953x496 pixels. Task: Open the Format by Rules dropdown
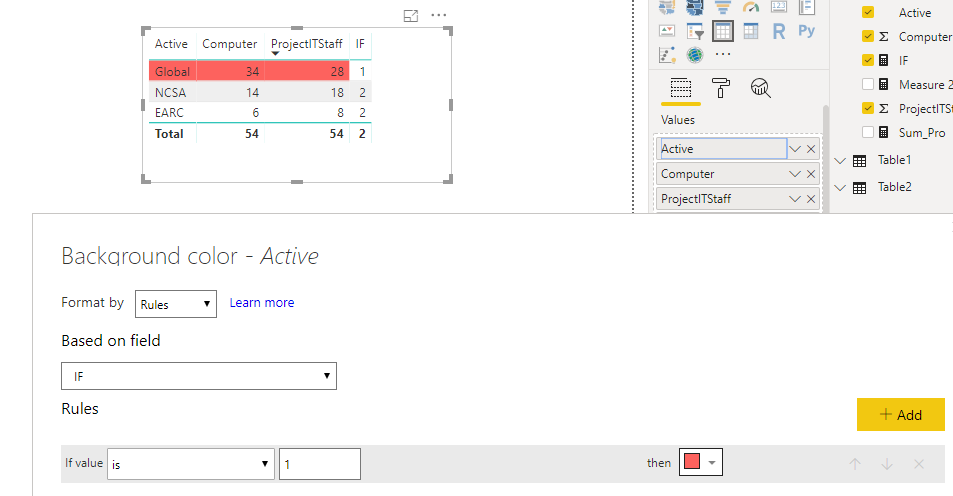tap(176, 304)
